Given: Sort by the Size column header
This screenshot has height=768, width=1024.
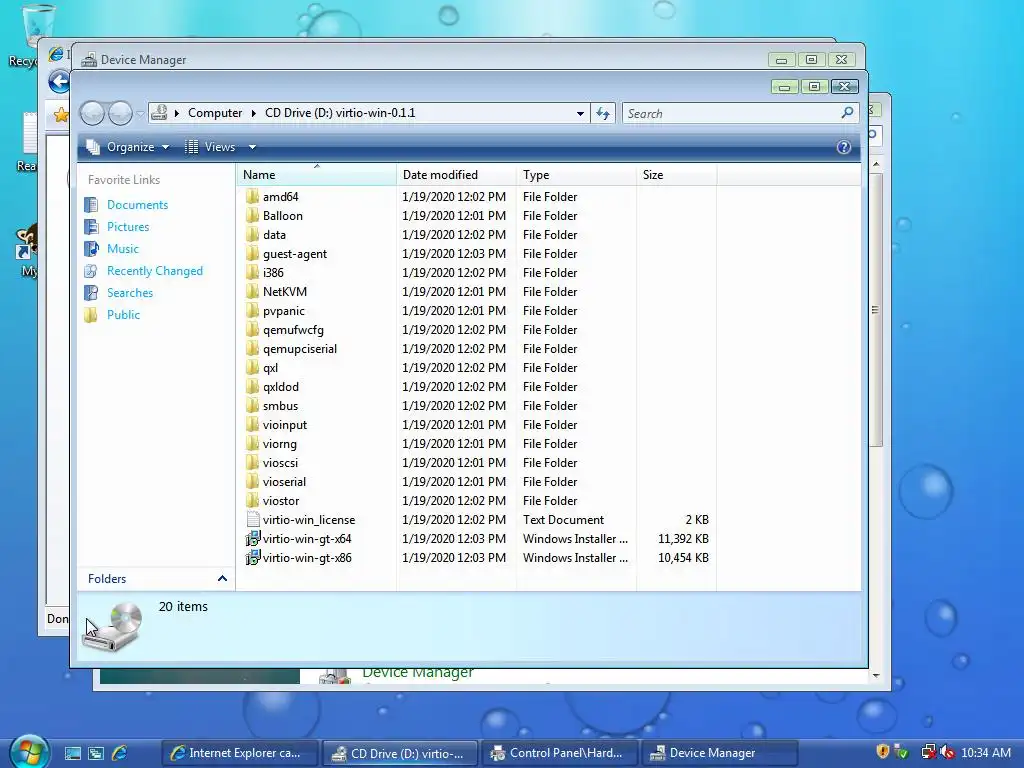Looking at the screenshot, I should (x=677, y=175).
